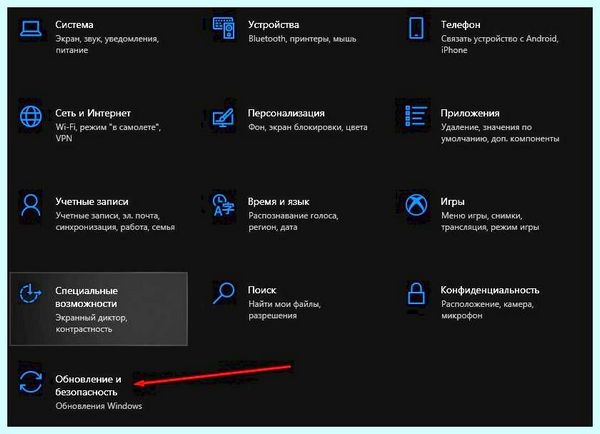This screenshot has height=434, width=600.
Task: Click the Специальные возможности icon
Action: (x=30, y=294)
